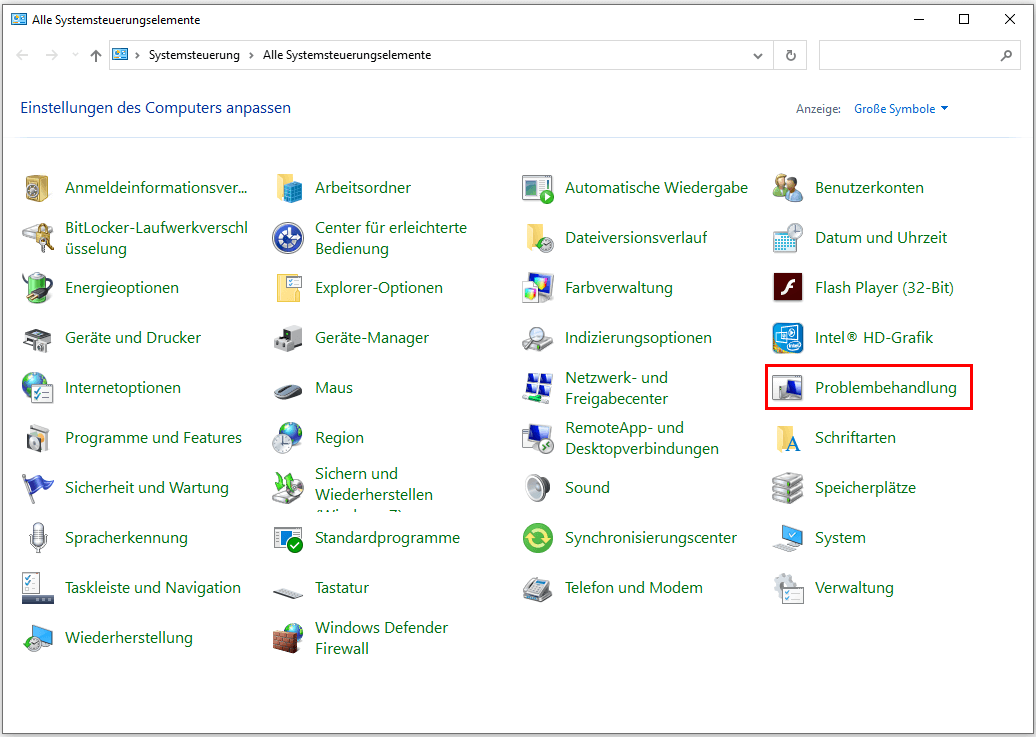Open the Benutzerkonten link
This screenshot has width=1036, height=737.
click(x=868, y=188)
